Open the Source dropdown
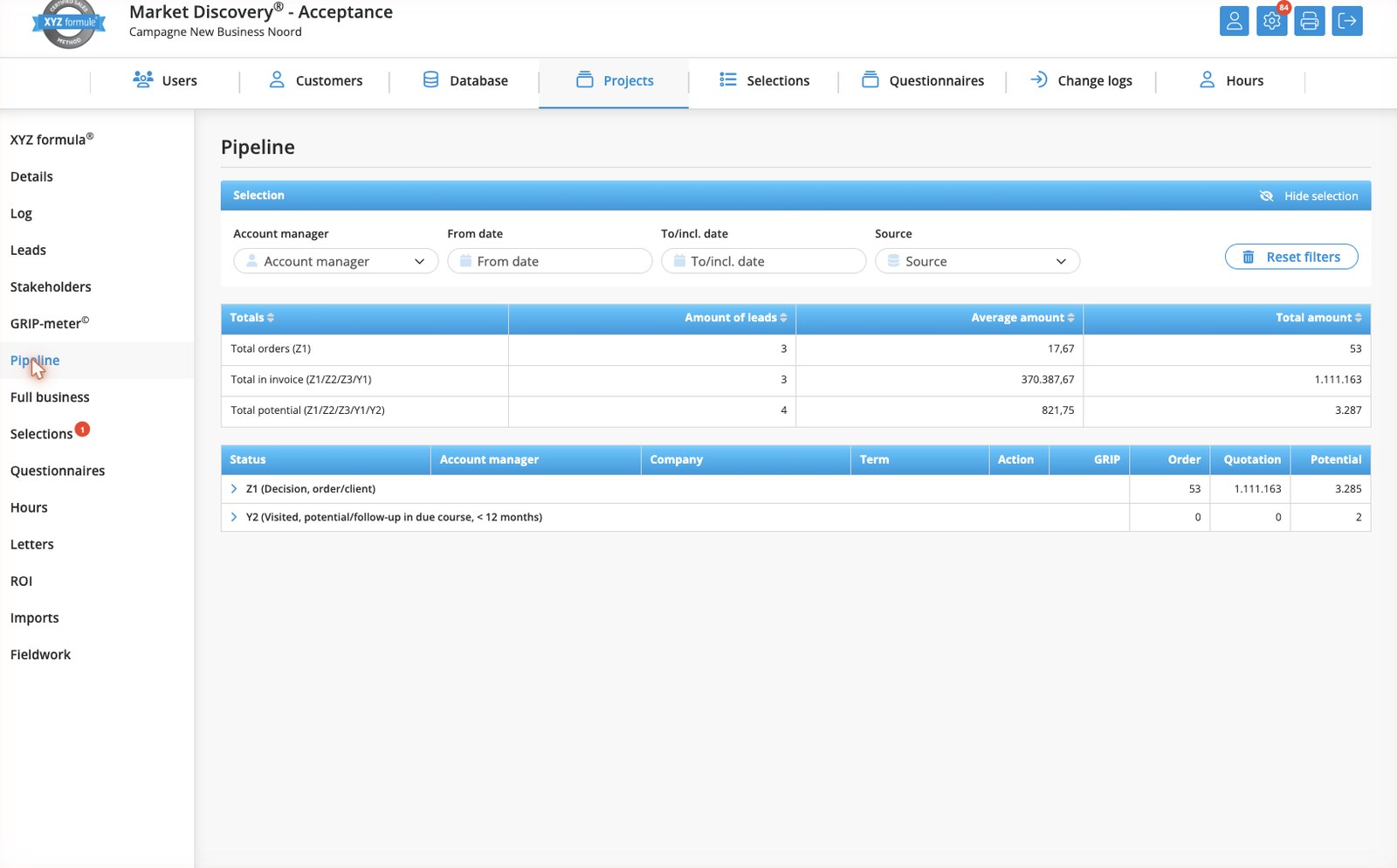The image size is (1397, 868). tap(977, 261)
